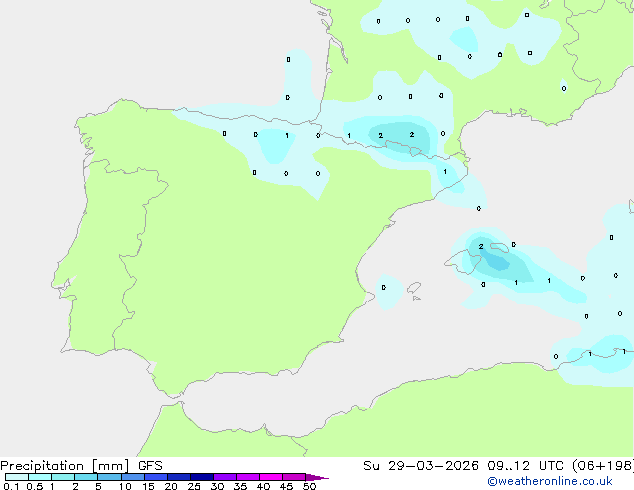Select the 20–25 mm legend swatch
This screenshot has height=490, width=634.
(178, 477)
